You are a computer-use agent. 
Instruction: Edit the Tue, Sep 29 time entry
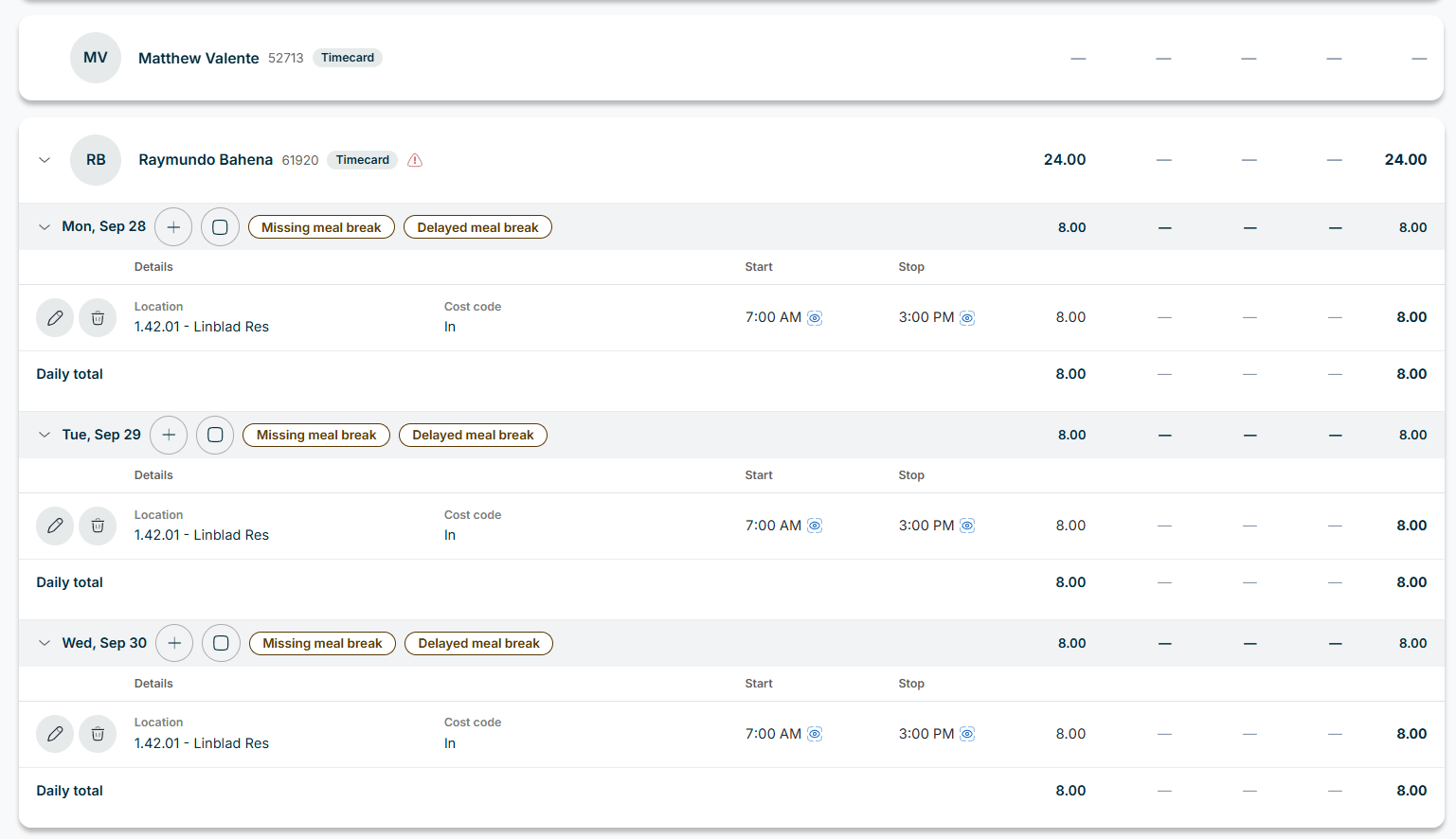(55, 526)
